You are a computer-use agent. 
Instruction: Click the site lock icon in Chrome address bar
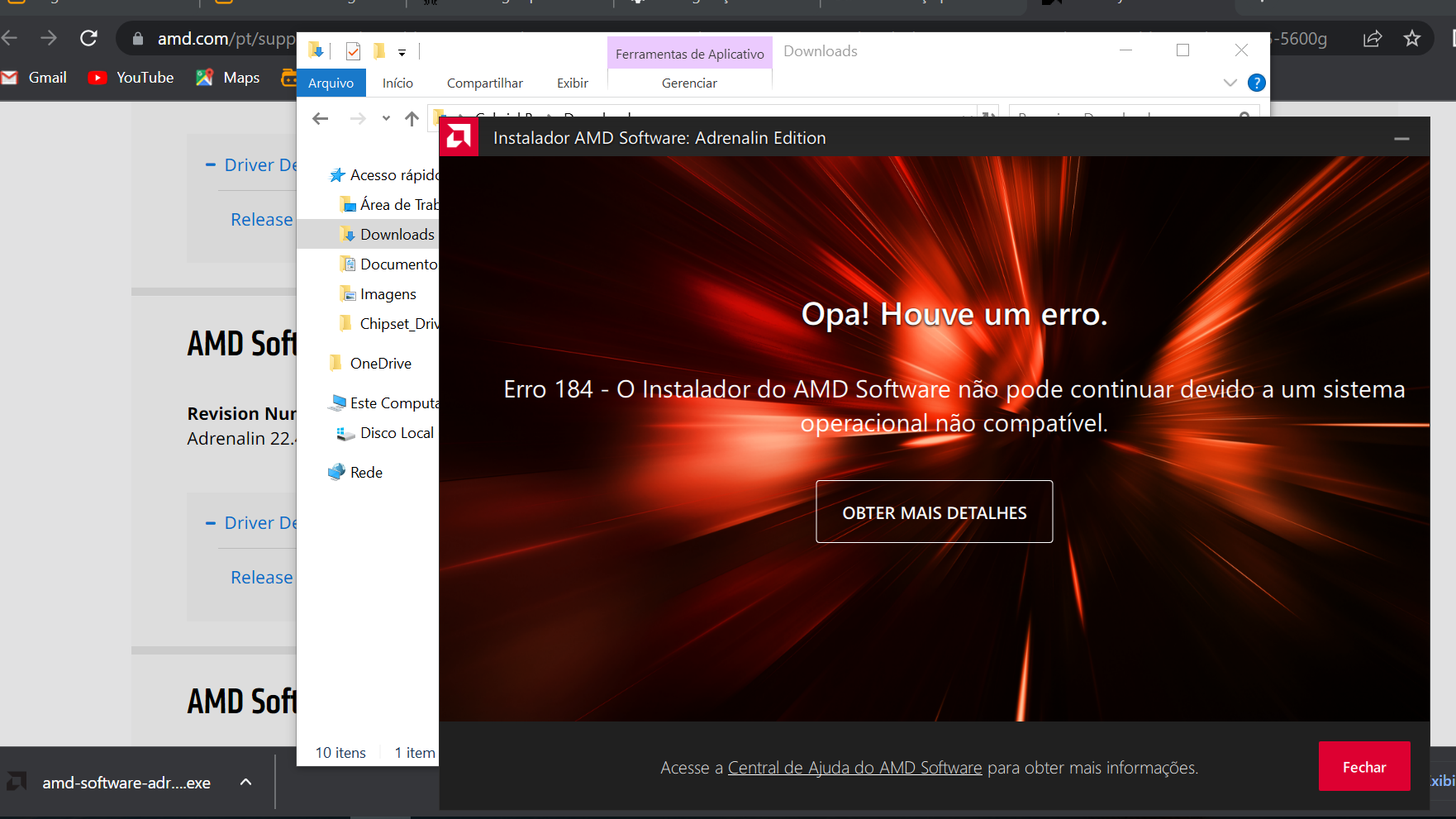(138, 39)
